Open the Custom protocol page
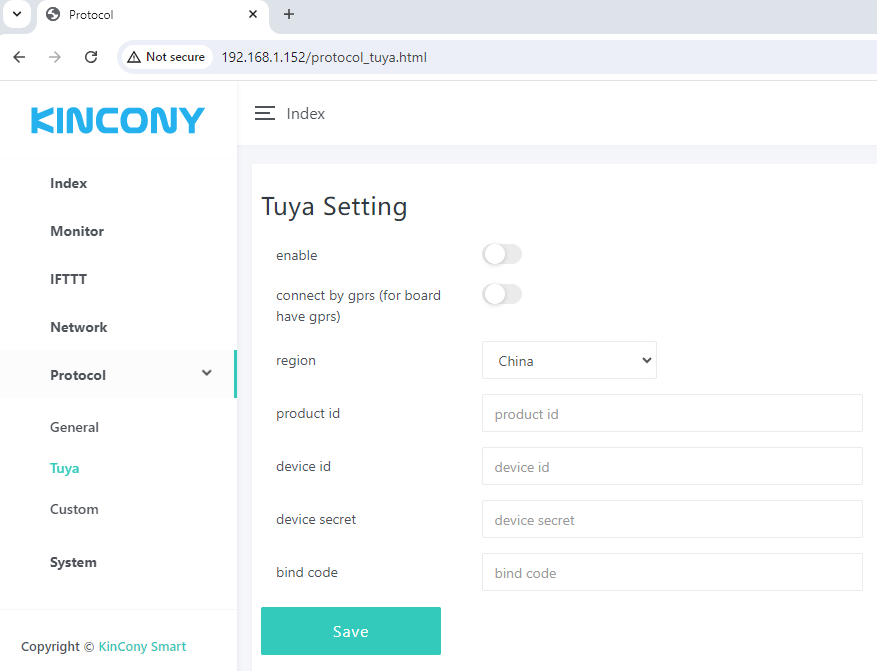This screenshot has width=877, height=671. click(74, 509)
